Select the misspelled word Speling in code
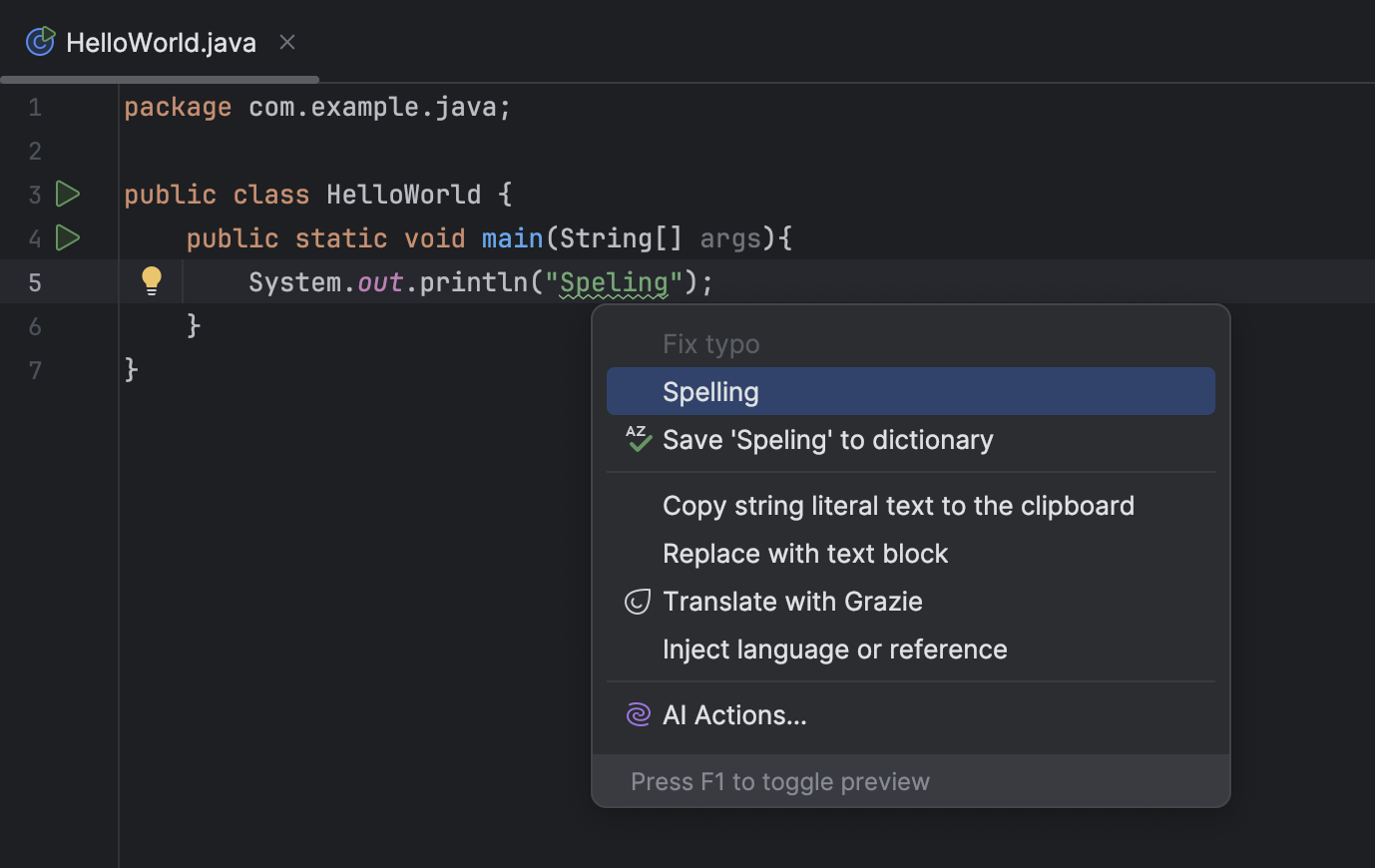 (612, 281)
